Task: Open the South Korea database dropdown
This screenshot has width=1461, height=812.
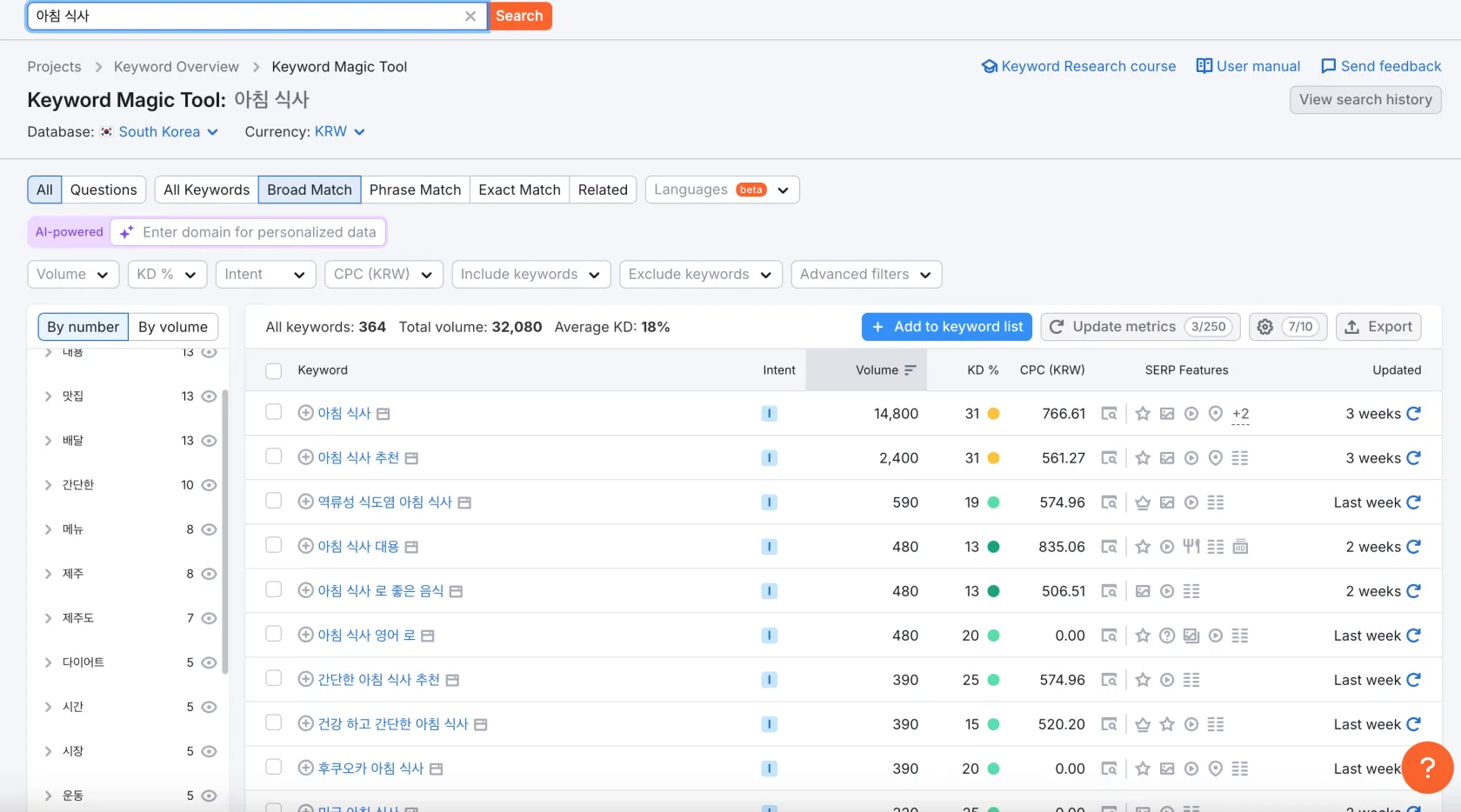Action: (x=161, y=132)
